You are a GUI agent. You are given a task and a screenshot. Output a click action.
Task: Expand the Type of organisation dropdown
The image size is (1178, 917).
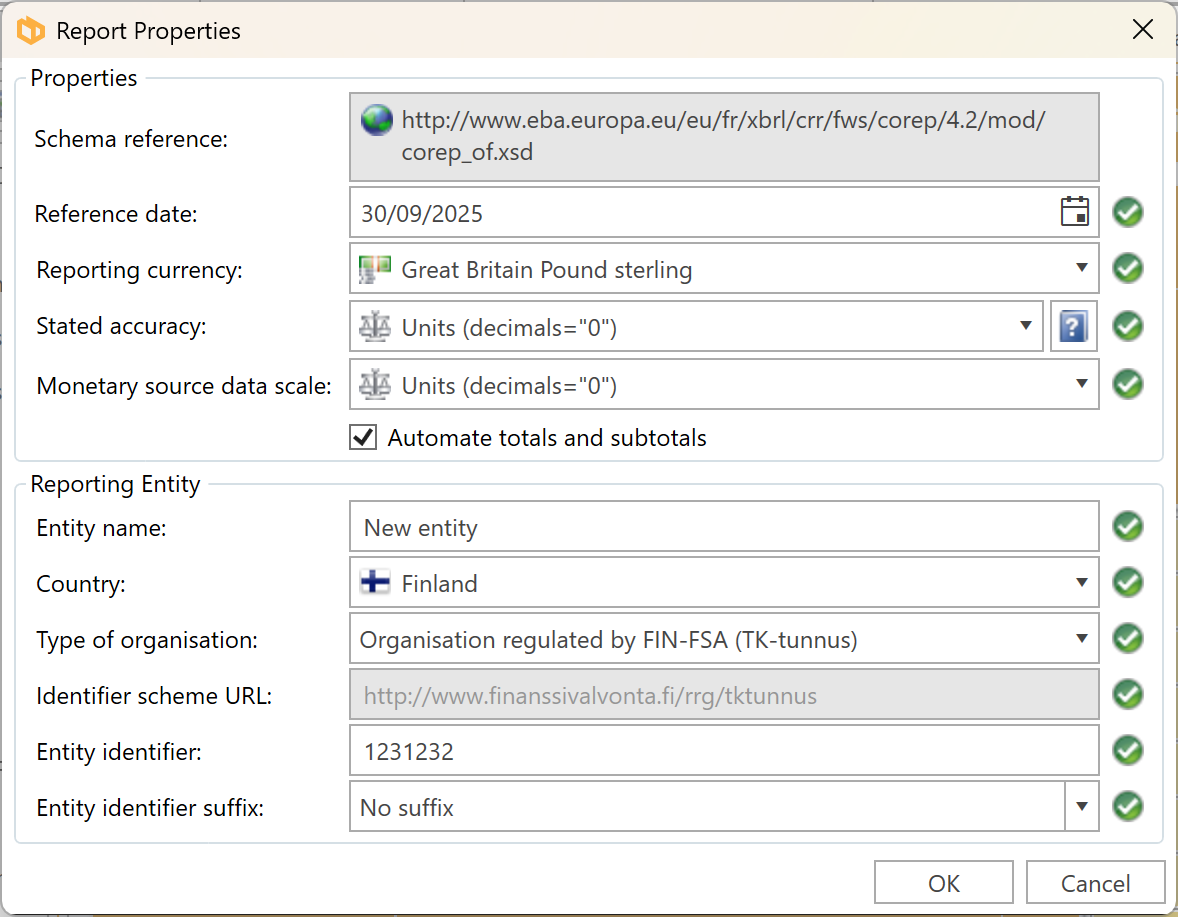pos(1081,638)
